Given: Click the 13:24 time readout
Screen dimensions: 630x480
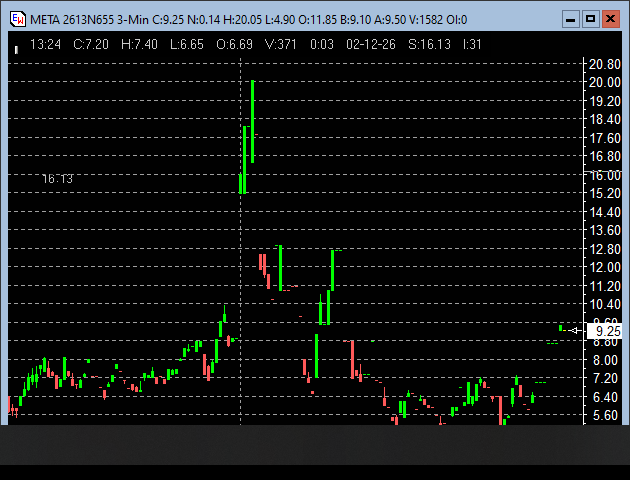Looking at the screenshot, I should (x=45, y=45).
